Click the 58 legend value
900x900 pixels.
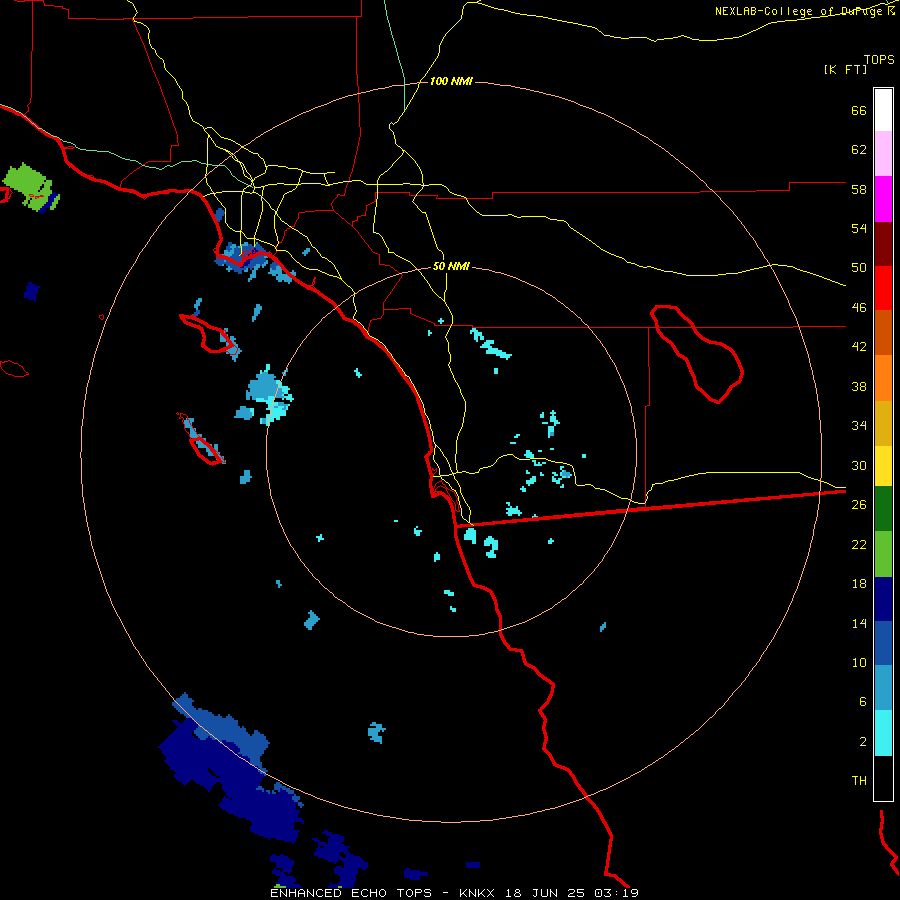pos(859,189)
